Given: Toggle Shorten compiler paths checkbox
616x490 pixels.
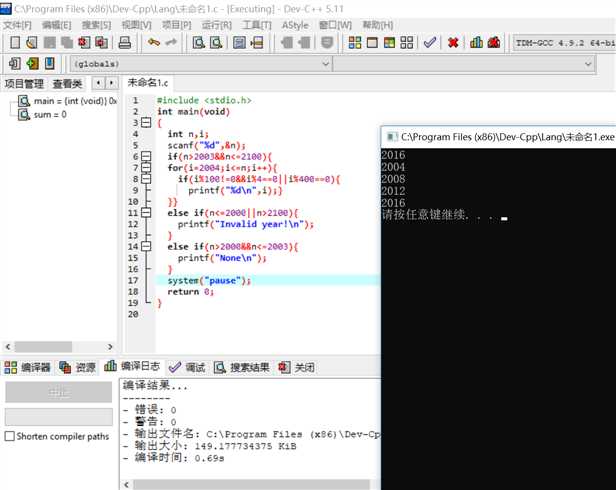Looking at the screenshot, I should tap(9, 436).
